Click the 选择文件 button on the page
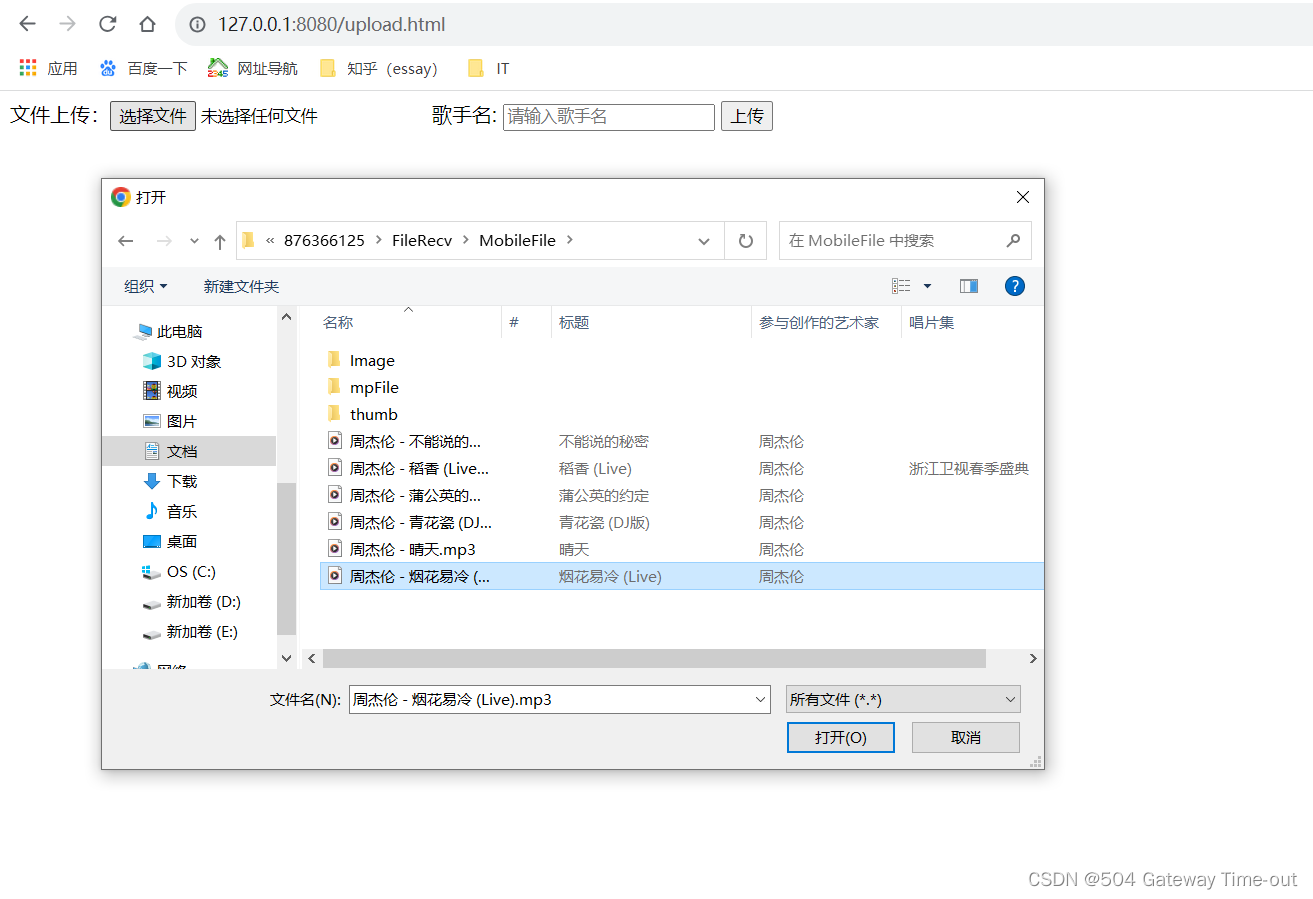 153,116
